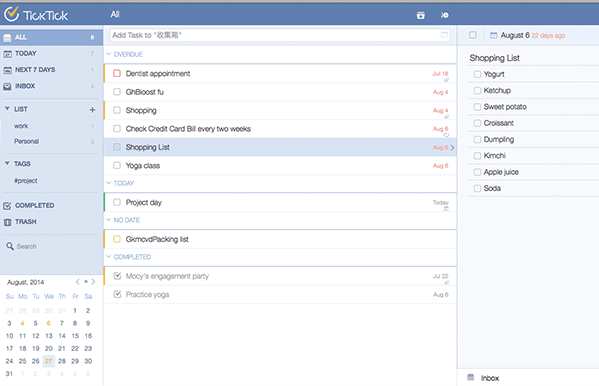599x386 pixels.
Task: Open the Check Credit Card Bill task
Action: (280, 129)
